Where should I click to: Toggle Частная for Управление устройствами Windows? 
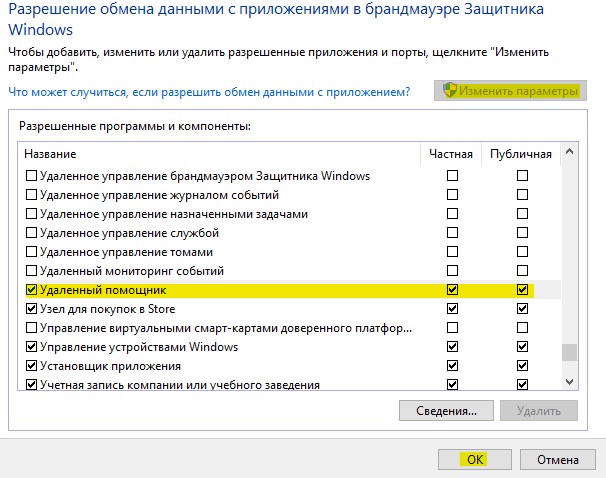452,347
